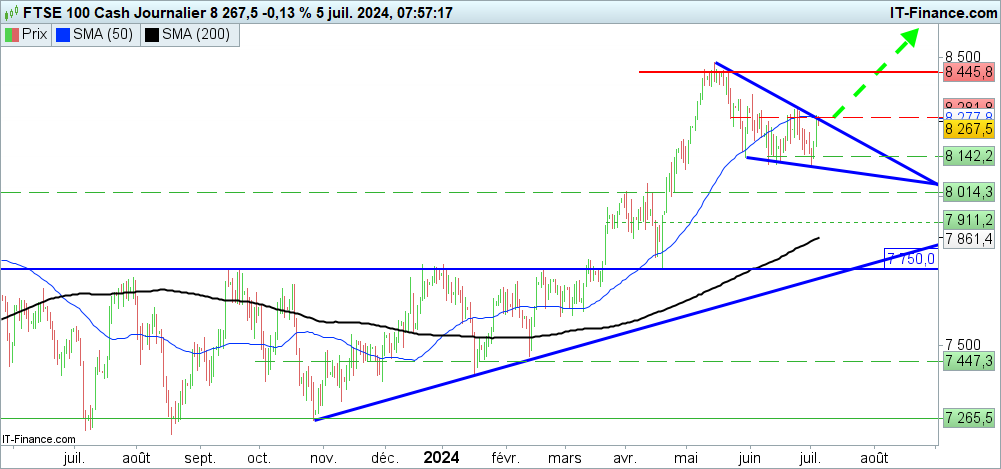Click the green 8 014,3 level label
This screenshot has width=1001, height=469.
[x=968, y=192]
